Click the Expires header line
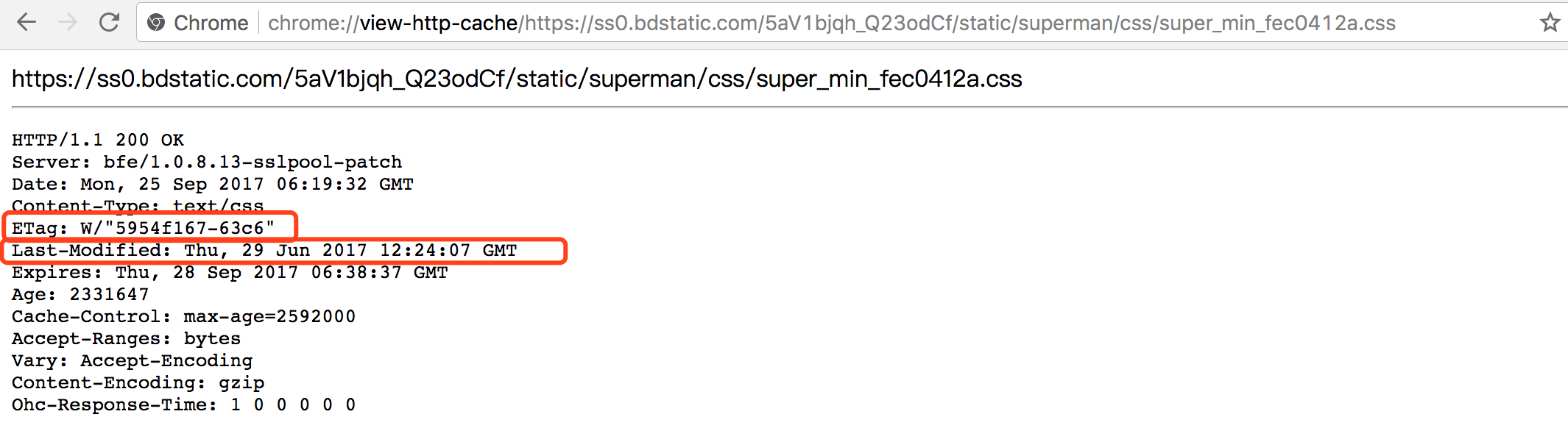The width and height of the screenshot is (1568, 428). (230, 273)
